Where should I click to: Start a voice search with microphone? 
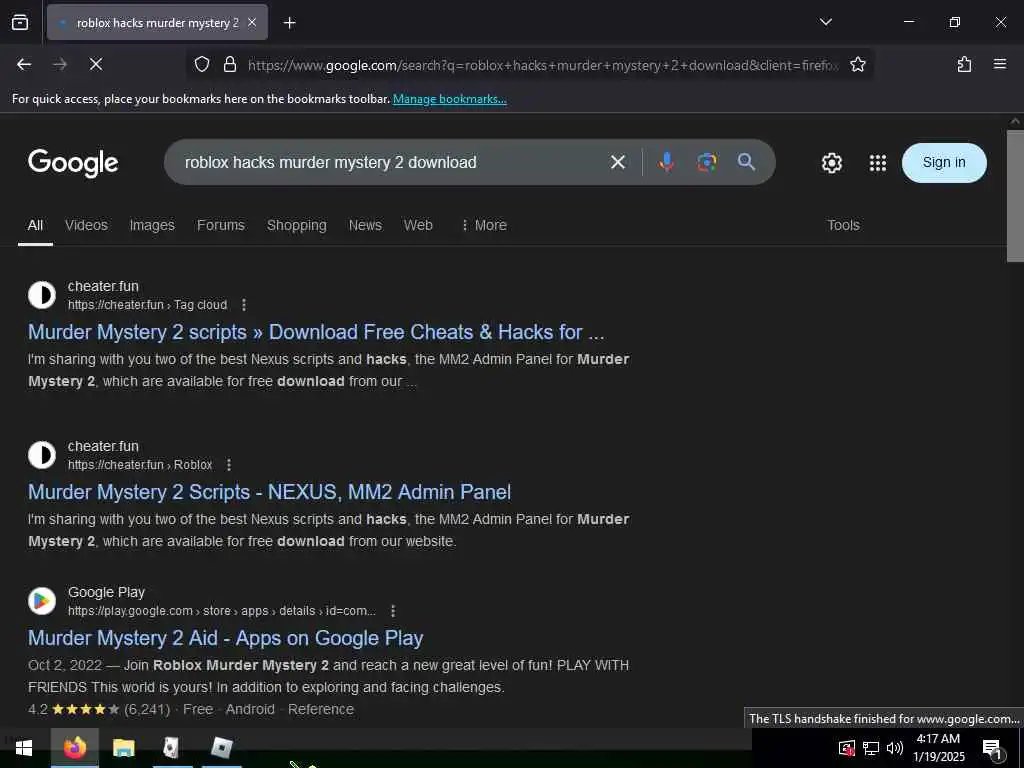[666, 162]
